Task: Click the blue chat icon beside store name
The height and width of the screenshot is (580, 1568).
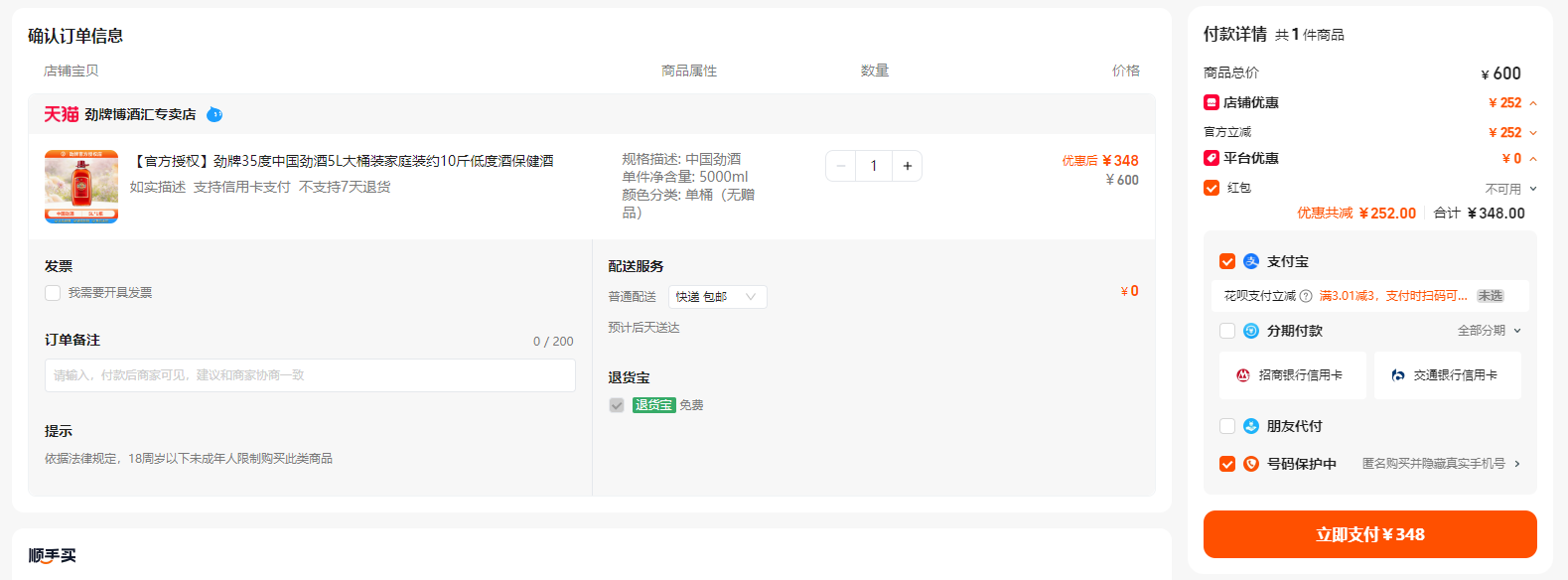Action: [x=214, y=114]
